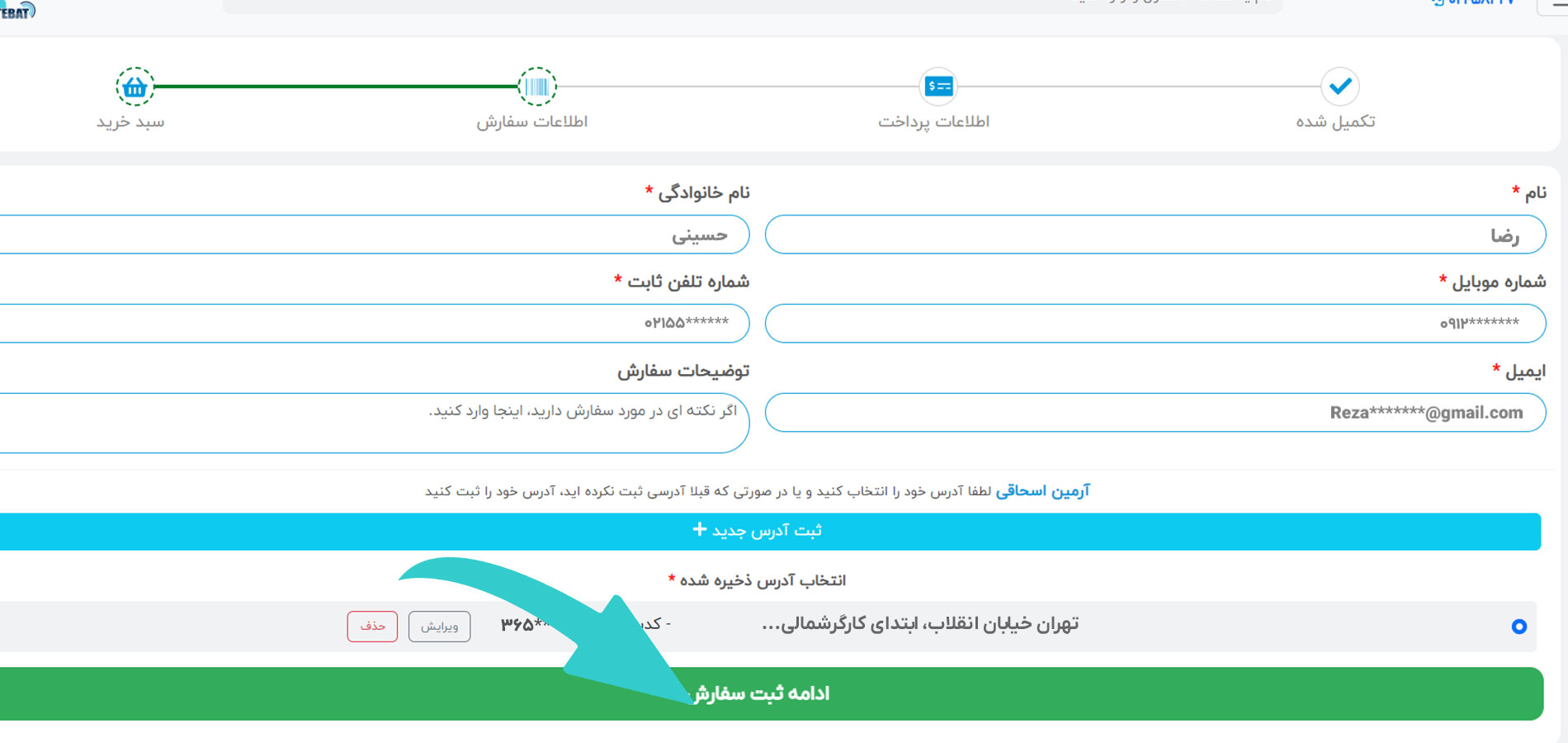Select the saved Tehran Enghelab address radio button

tap(1518, 627)
